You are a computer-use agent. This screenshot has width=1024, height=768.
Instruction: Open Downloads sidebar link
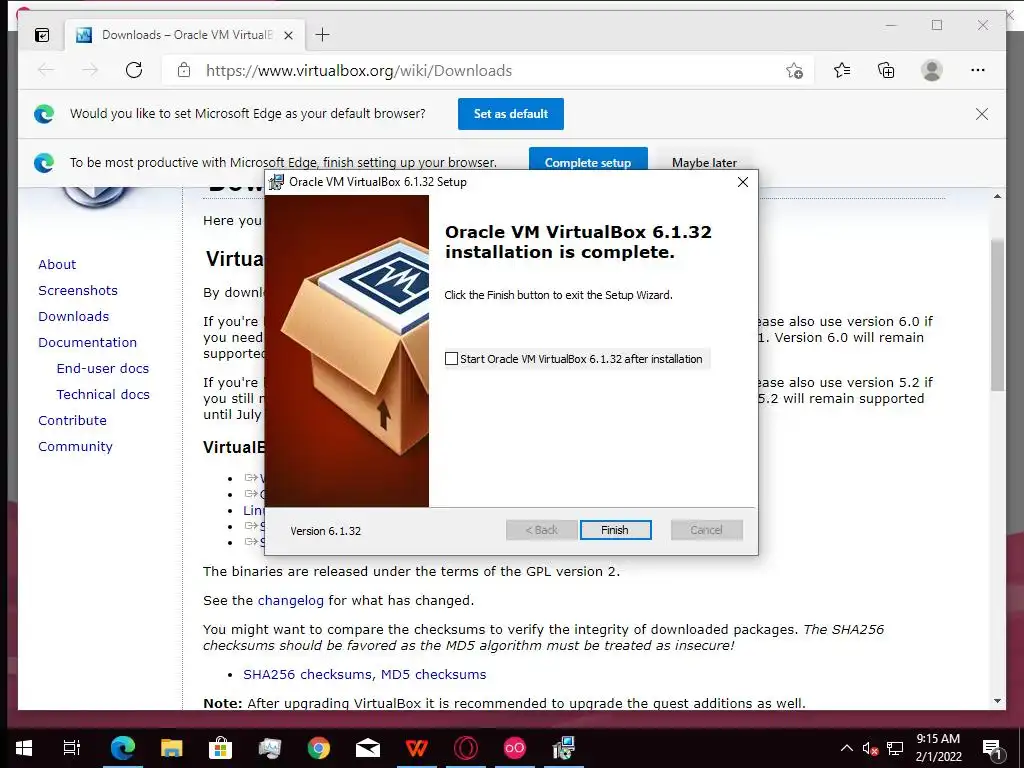coord(74,316)
